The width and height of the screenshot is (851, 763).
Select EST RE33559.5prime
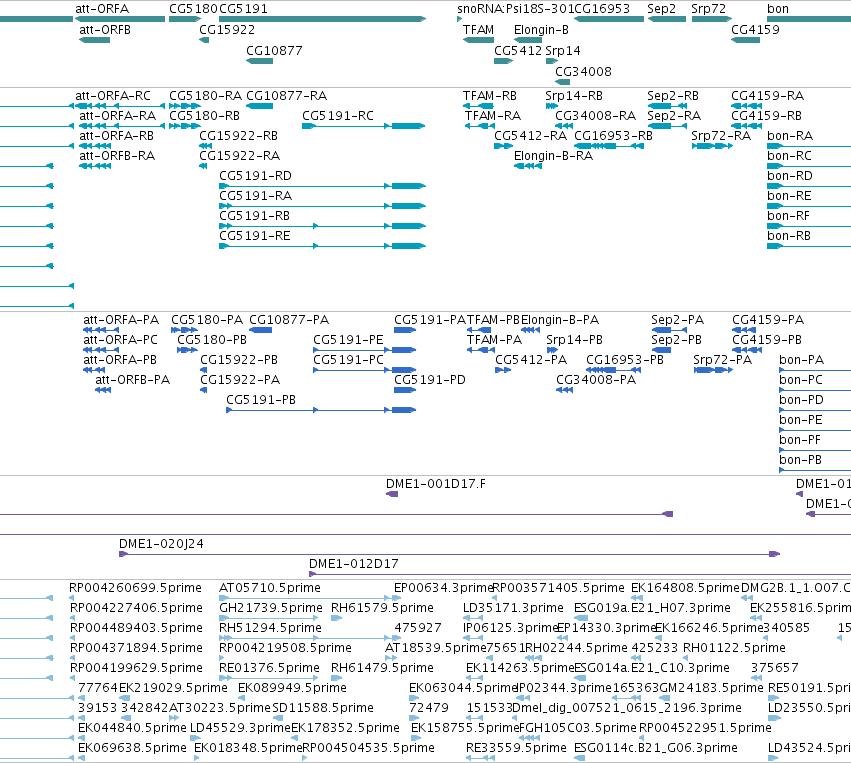516,748
